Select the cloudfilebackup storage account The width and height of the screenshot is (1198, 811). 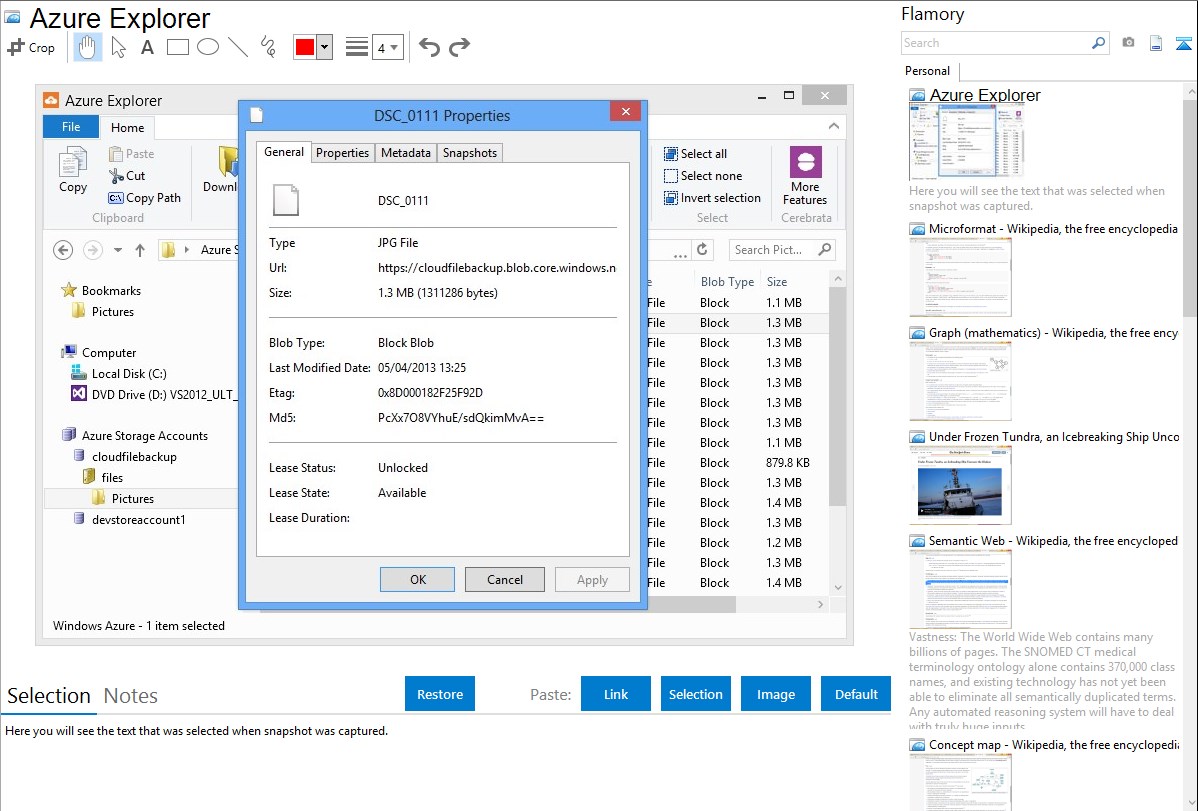[x=134, y=456]
